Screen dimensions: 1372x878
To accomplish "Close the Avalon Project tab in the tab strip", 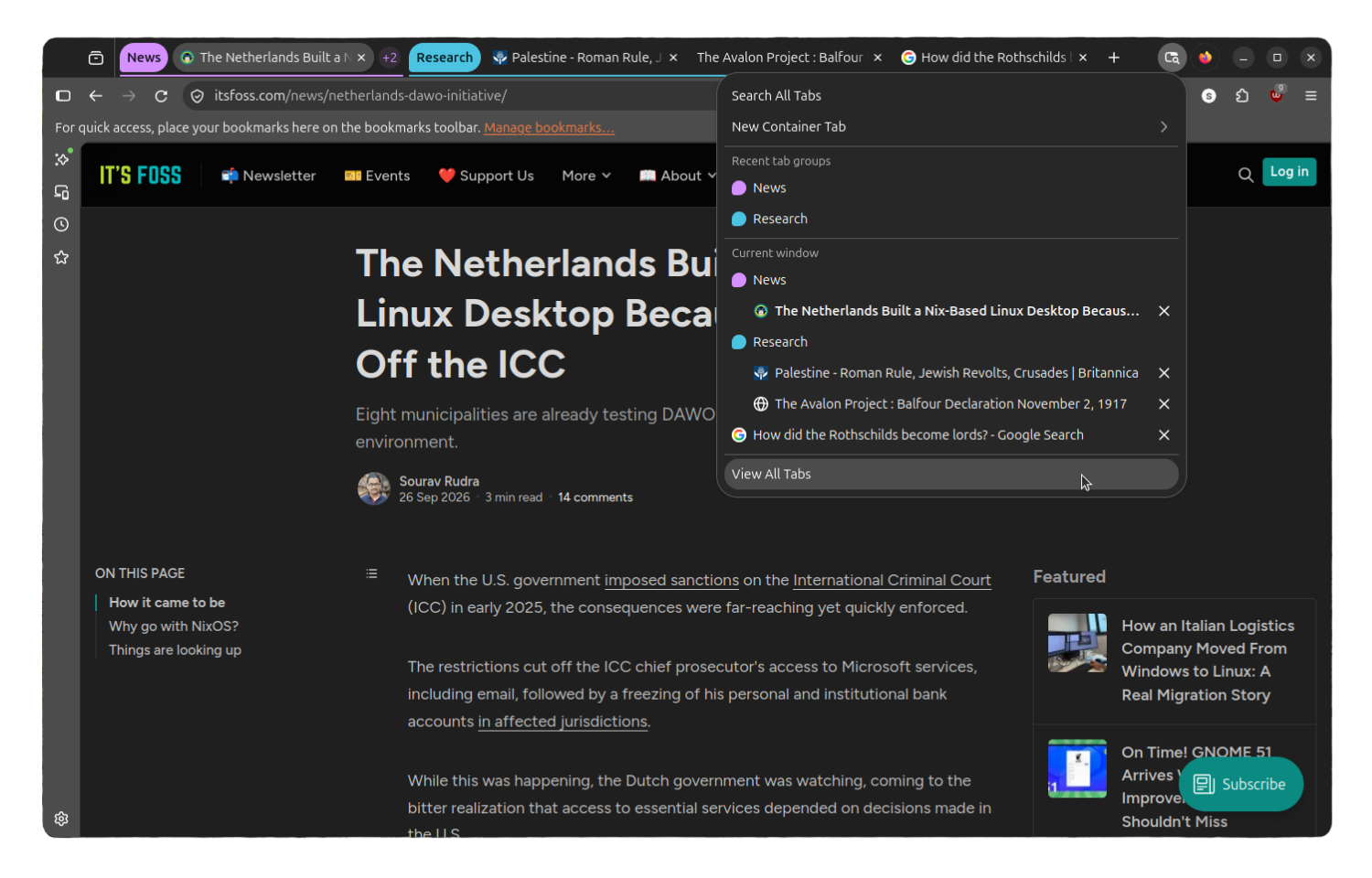I will [877, 58].
